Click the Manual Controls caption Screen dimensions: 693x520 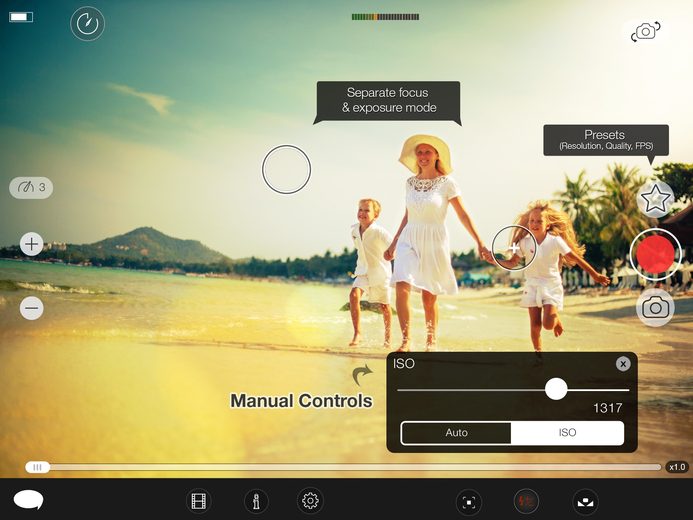pyautogui.click(x=301, y=401)
